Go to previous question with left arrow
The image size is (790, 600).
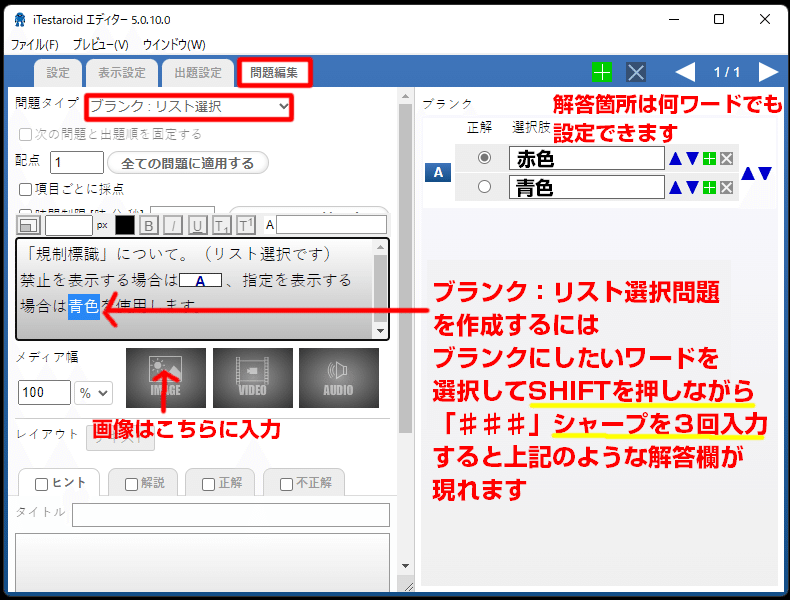pyautogui.click(x=685, y=72)
